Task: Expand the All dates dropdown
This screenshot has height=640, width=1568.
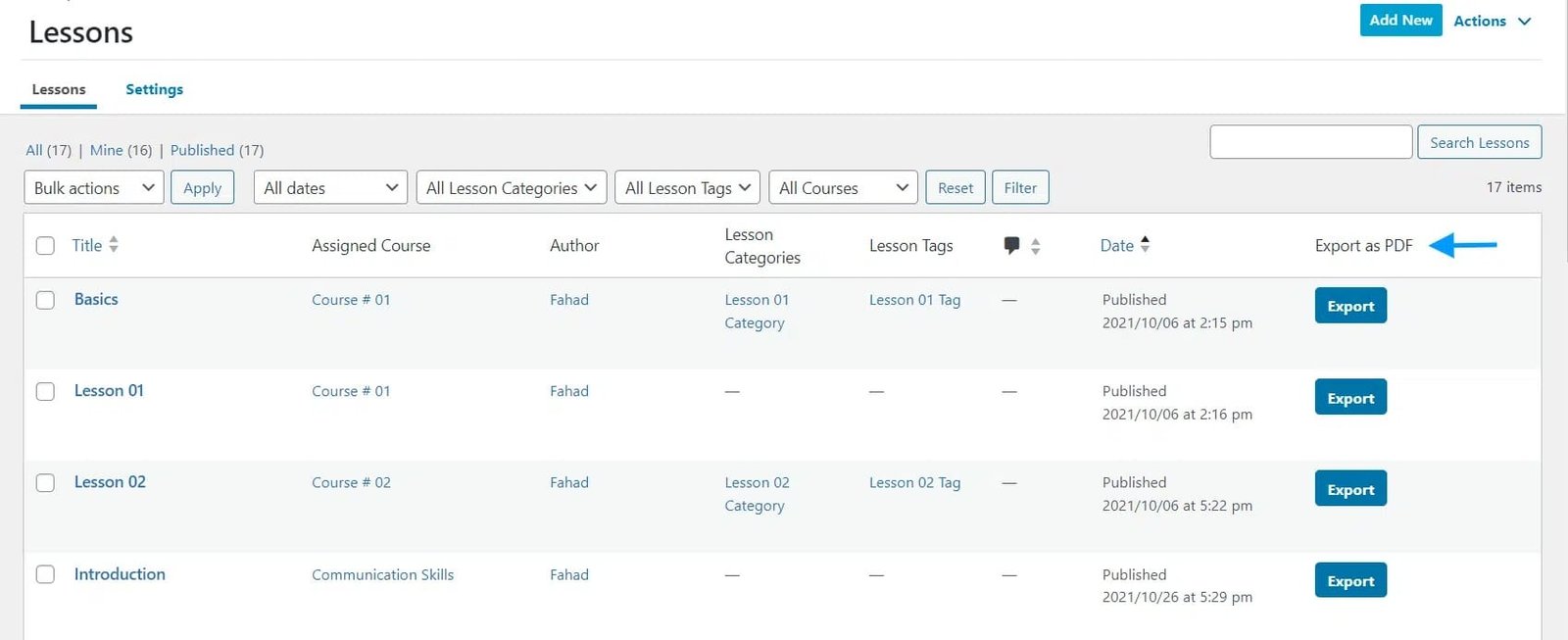Action: pyautogui.click(x=330, y=188)
